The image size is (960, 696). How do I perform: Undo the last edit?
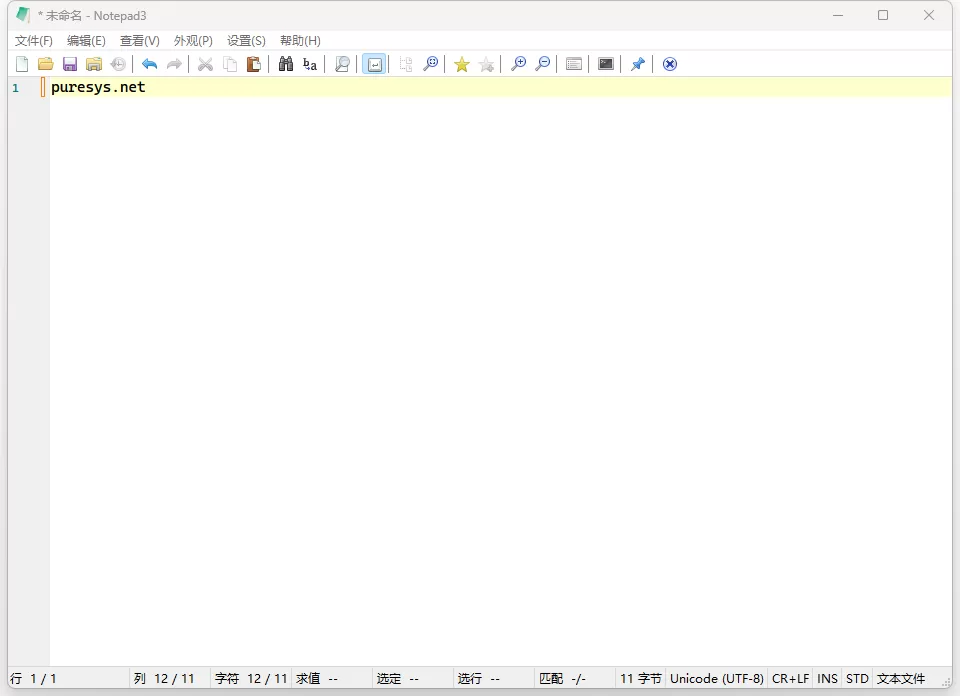point(149,63)
